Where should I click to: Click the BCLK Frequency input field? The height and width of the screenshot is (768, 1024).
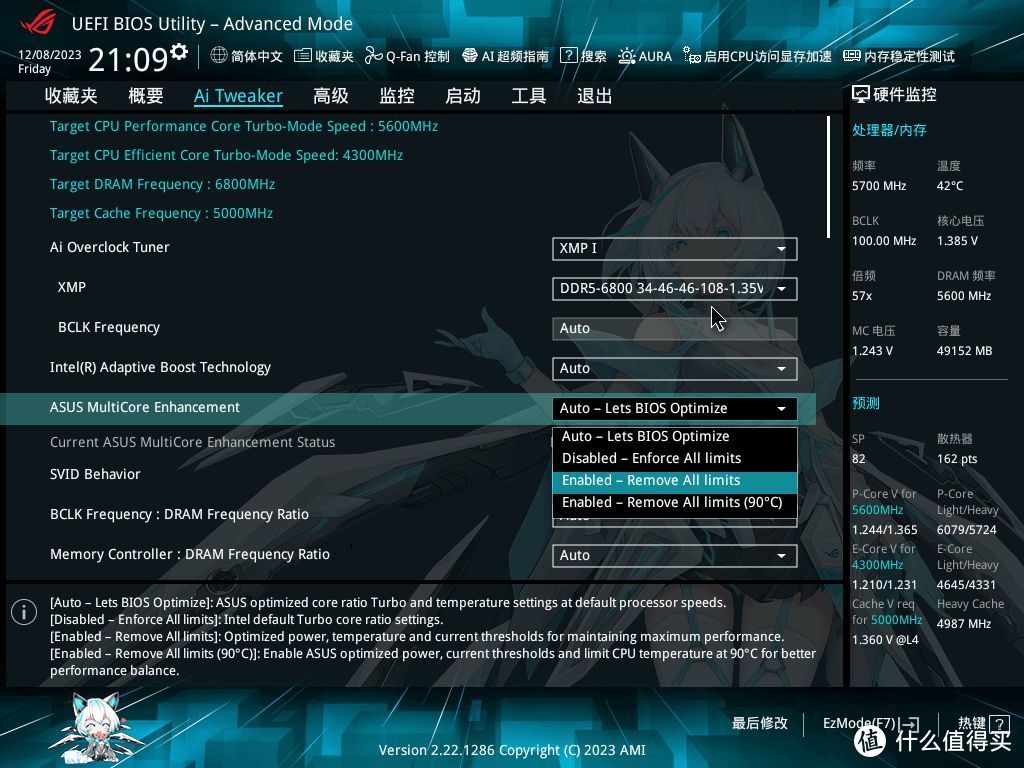[x=675, y=328]
